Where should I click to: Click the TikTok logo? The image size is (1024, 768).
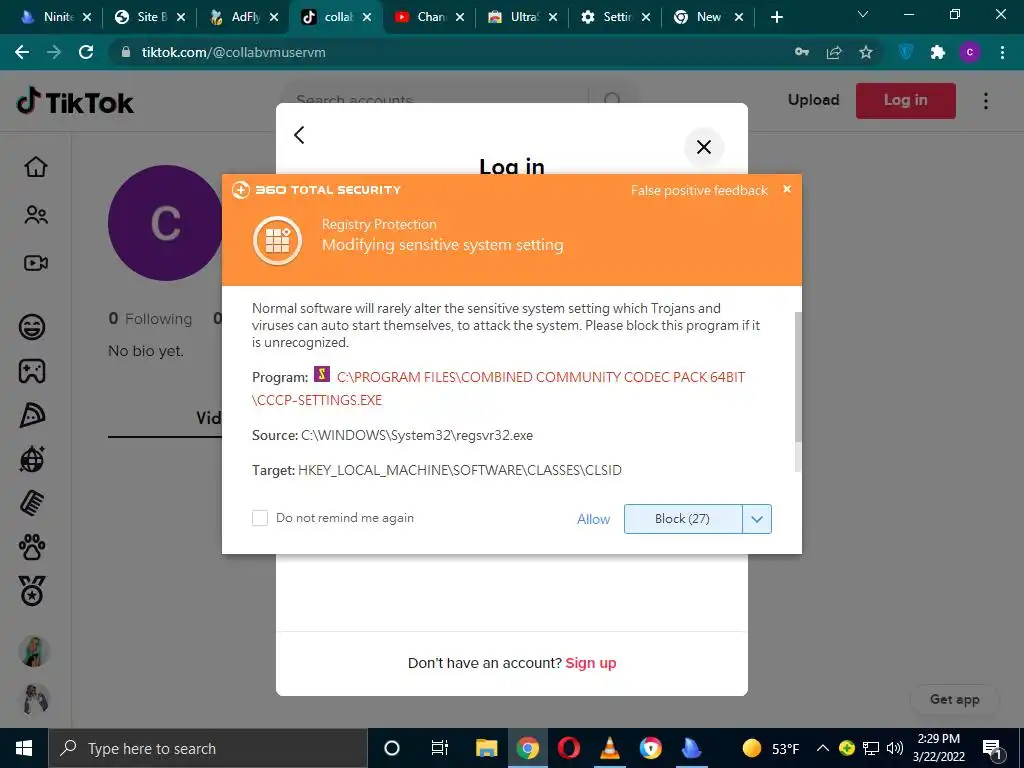point(75,102)
